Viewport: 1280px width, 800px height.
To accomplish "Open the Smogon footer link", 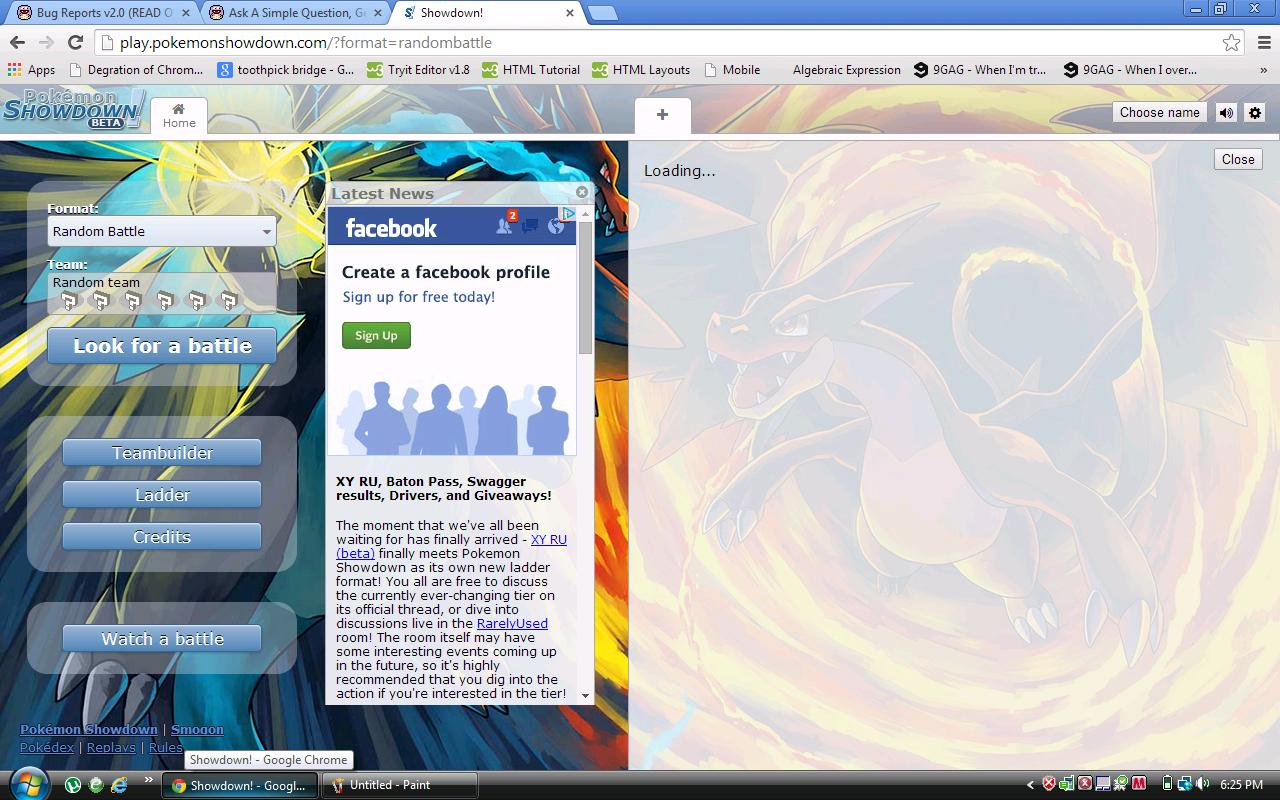I will pyautogui.click(x=197, y=729).
